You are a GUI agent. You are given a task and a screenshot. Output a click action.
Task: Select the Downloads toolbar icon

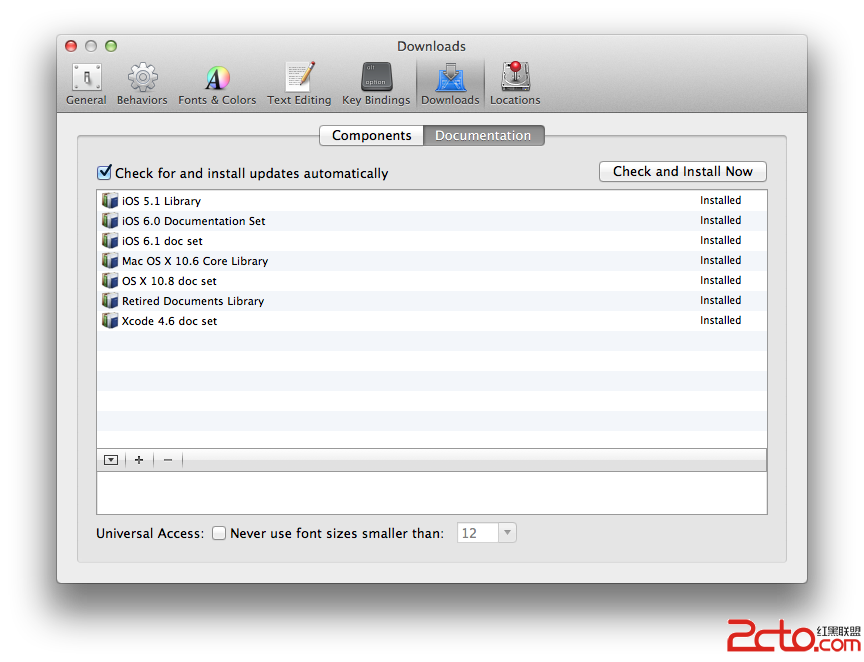tap(450, 84)
